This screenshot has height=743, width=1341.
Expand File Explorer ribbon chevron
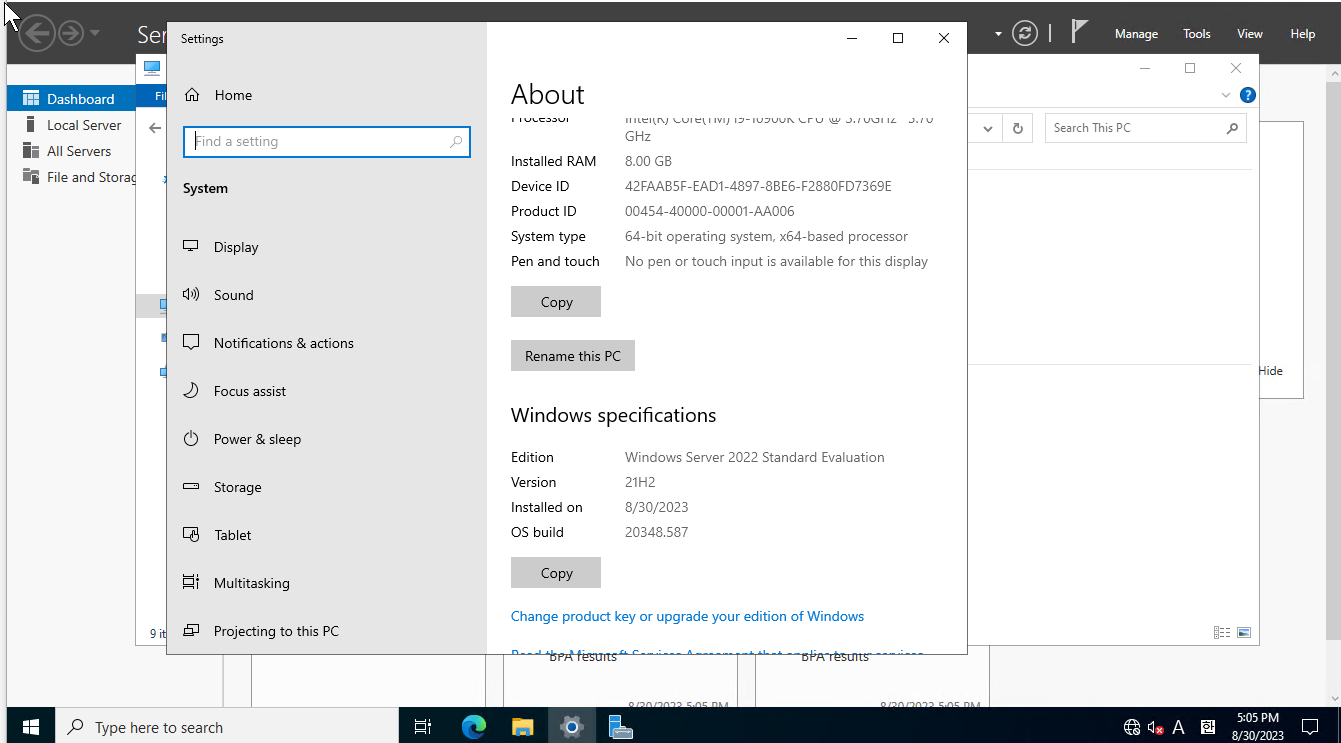[x=1226, y=95]
